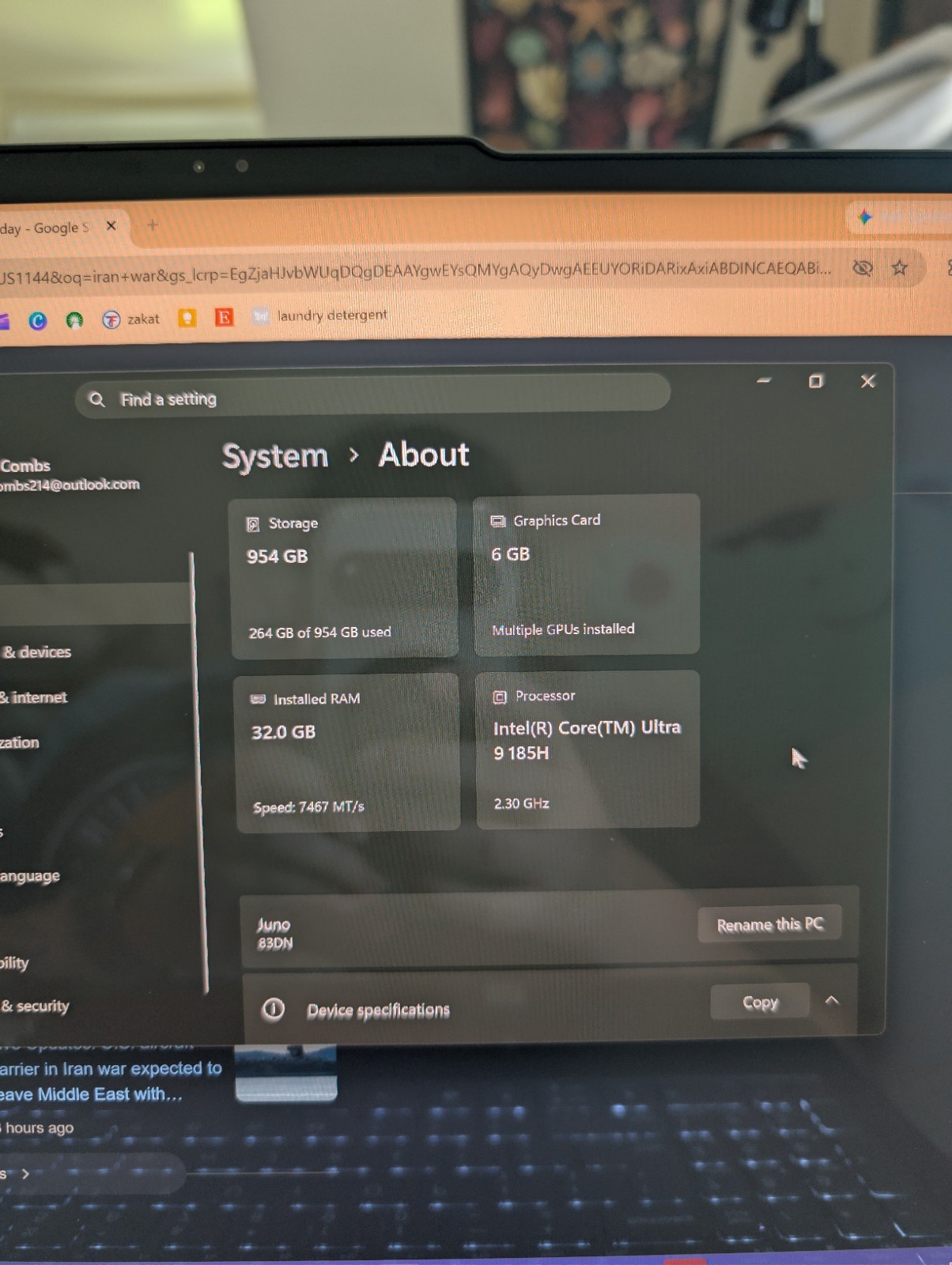Open a new browser tab with plus

pos(153,225)
